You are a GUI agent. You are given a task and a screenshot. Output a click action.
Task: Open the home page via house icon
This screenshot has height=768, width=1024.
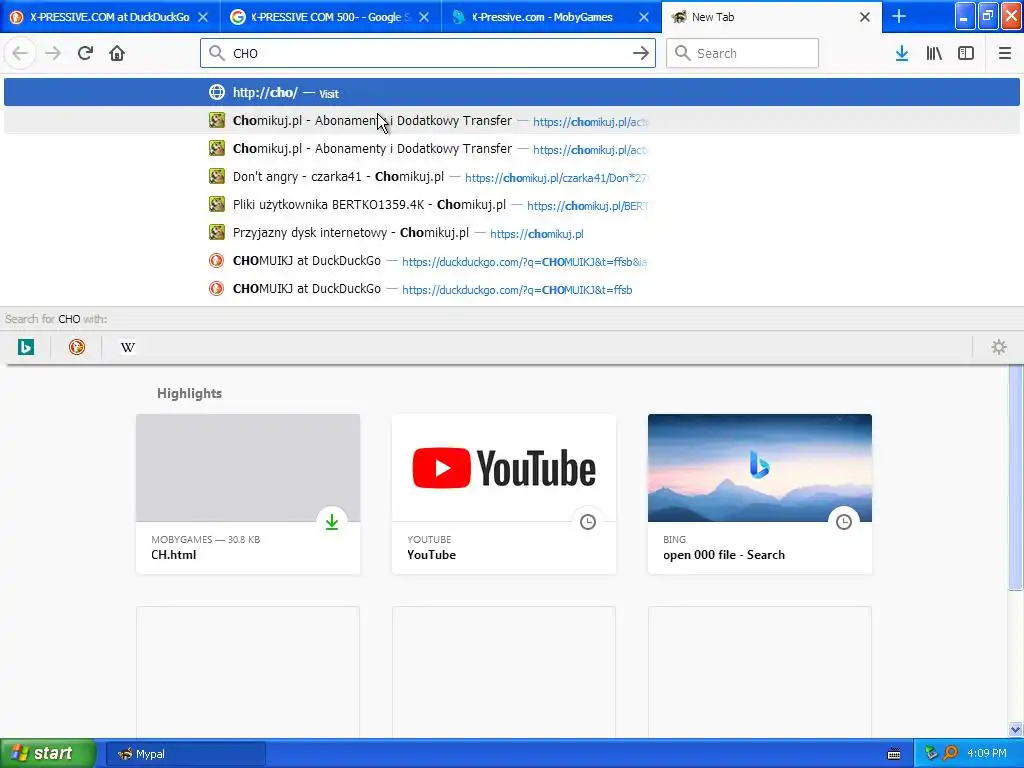tap(117, 53)
